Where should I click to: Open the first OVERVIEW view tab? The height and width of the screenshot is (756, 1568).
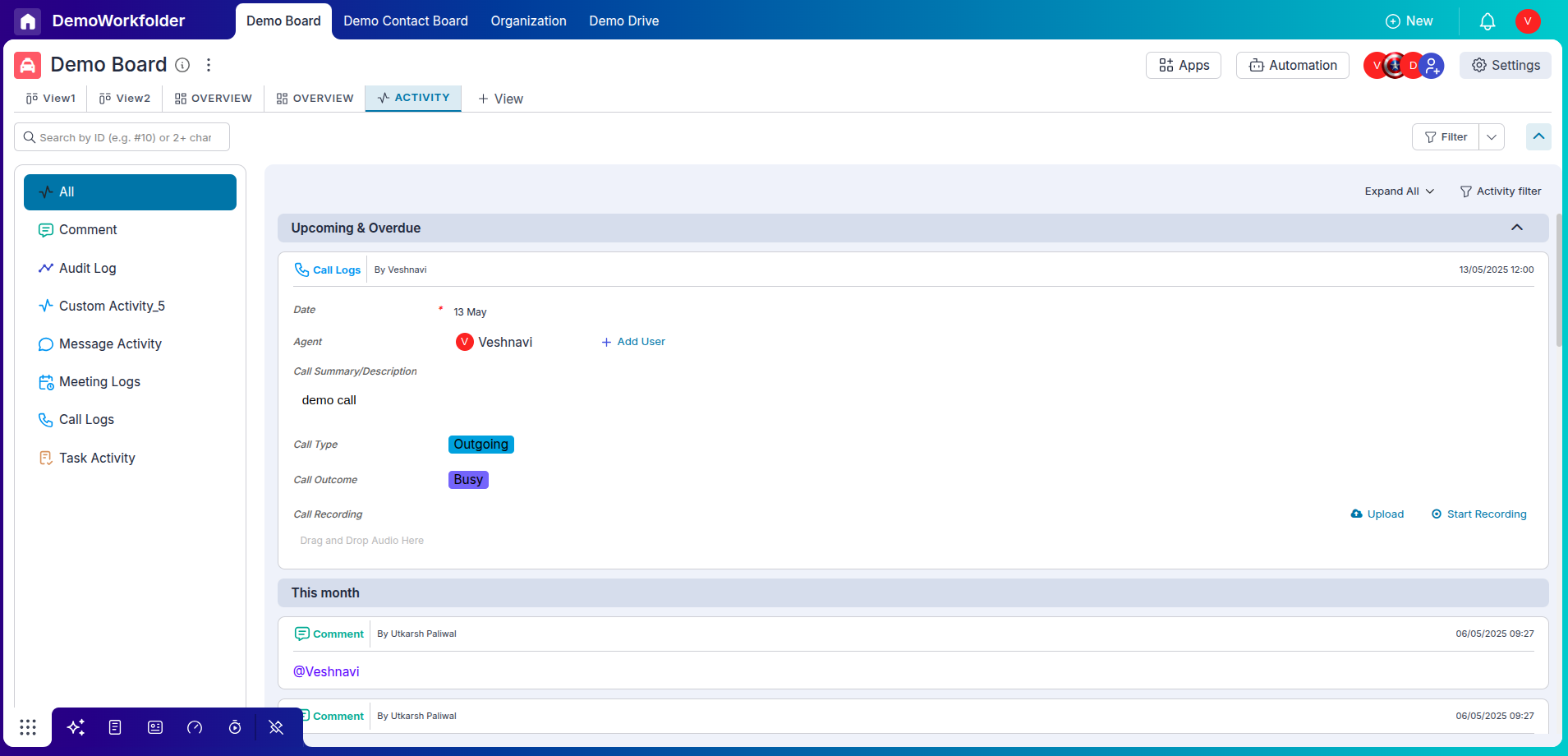214,99
